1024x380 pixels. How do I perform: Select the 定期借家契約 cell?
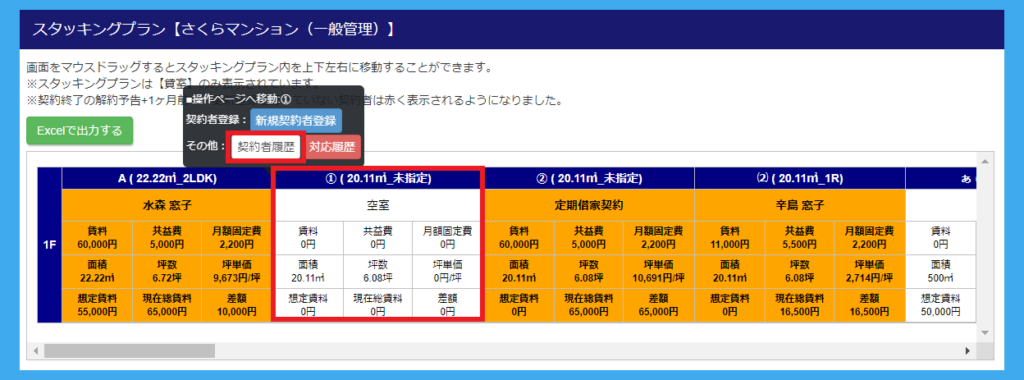click(x=589, y=205)
